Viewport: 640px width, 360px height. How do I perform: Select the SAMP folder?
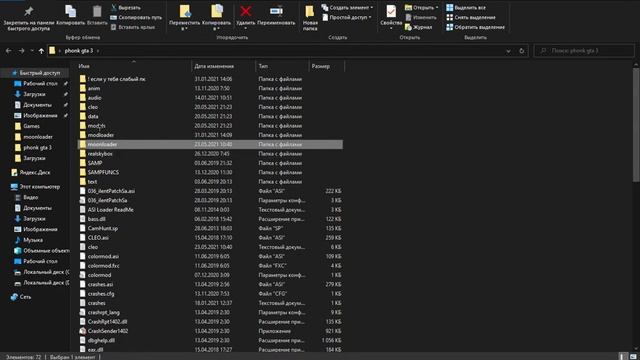point(210,163)
